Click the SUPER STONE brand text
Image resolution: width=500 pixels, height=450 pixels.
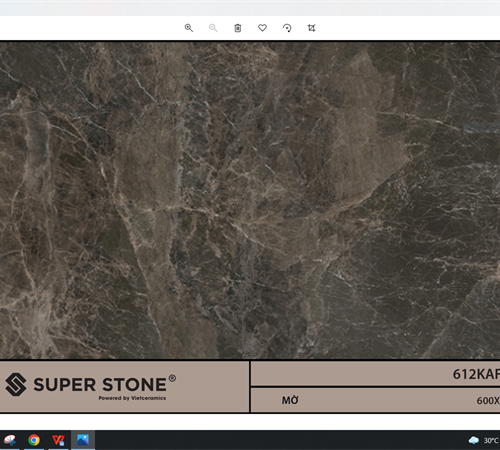[100, 385]
